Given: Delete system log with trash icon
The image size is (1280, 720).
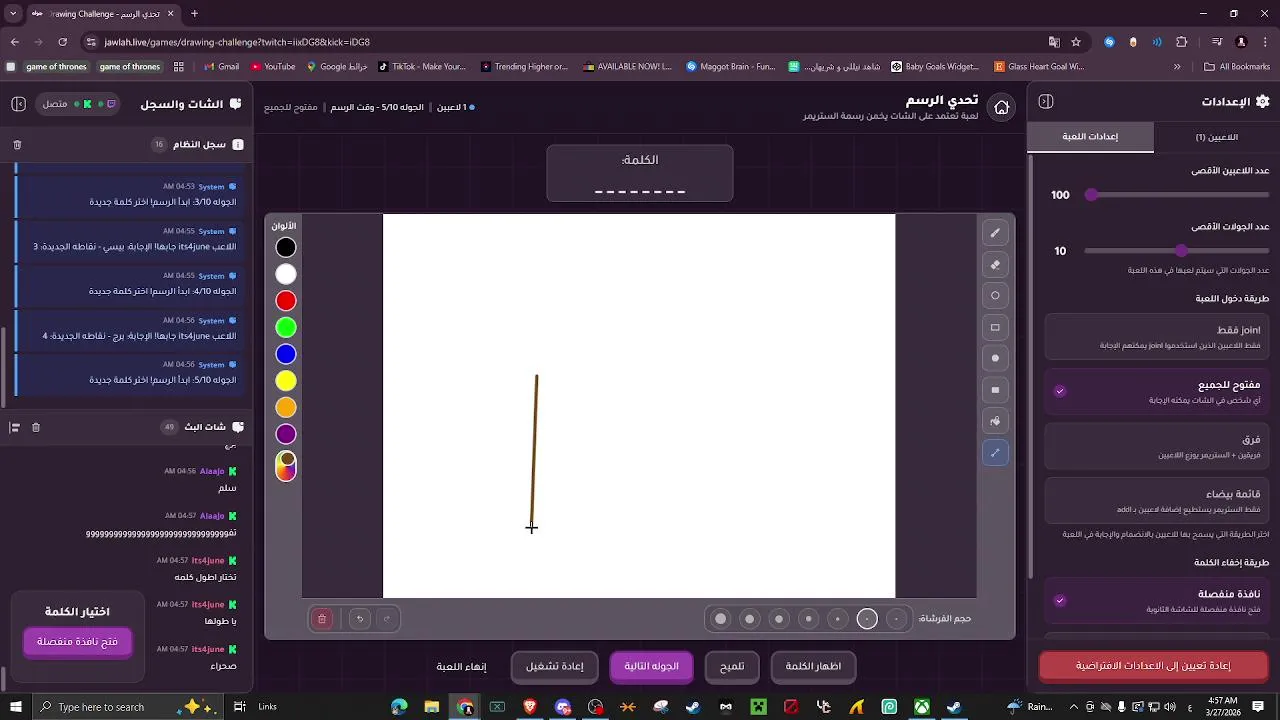Looking at the screenshot, I should pos(17,145).
